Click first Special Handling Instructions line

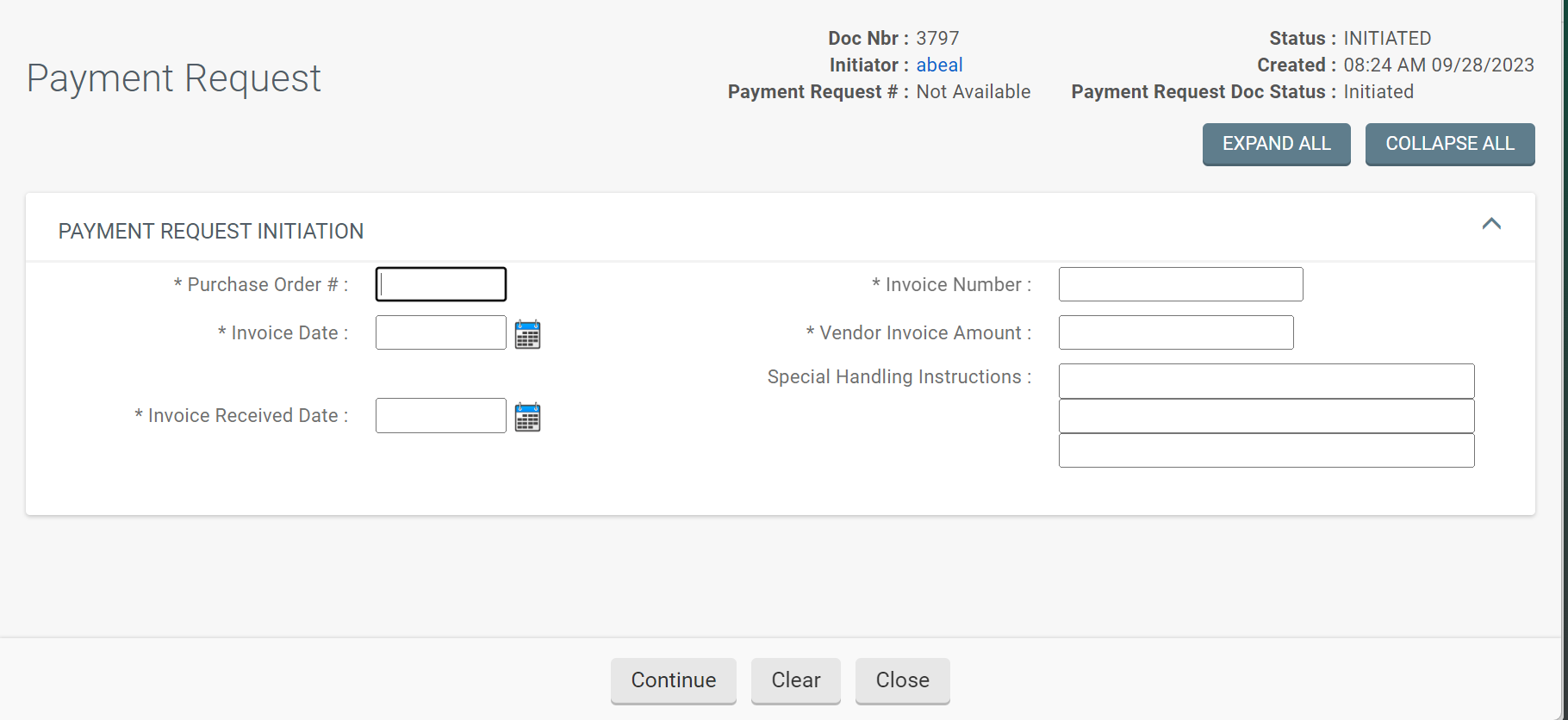click(x=1266, y=381)
